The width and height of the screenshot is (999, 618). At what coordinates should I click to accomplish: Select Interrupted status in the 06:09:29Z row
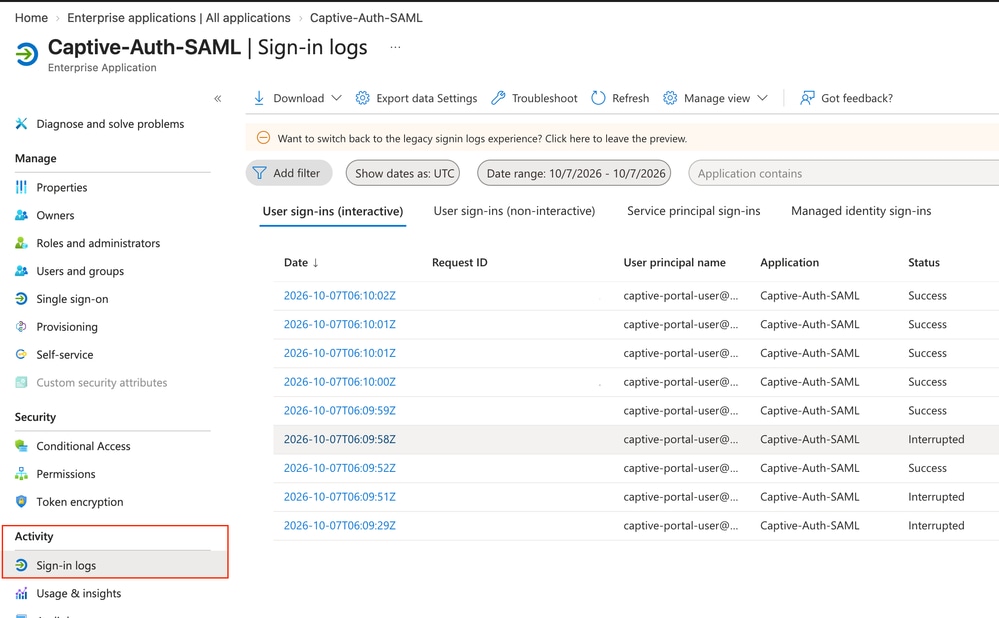click(936, 525)
